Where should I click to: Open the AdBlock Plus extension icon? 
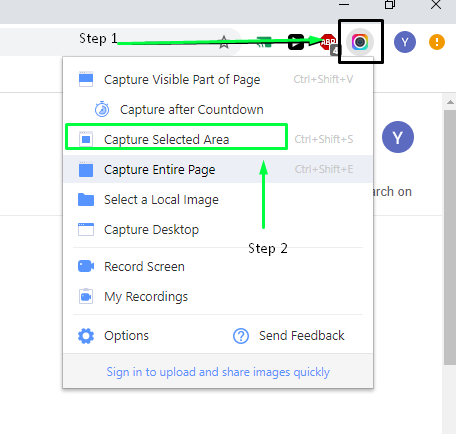[328, 42]
